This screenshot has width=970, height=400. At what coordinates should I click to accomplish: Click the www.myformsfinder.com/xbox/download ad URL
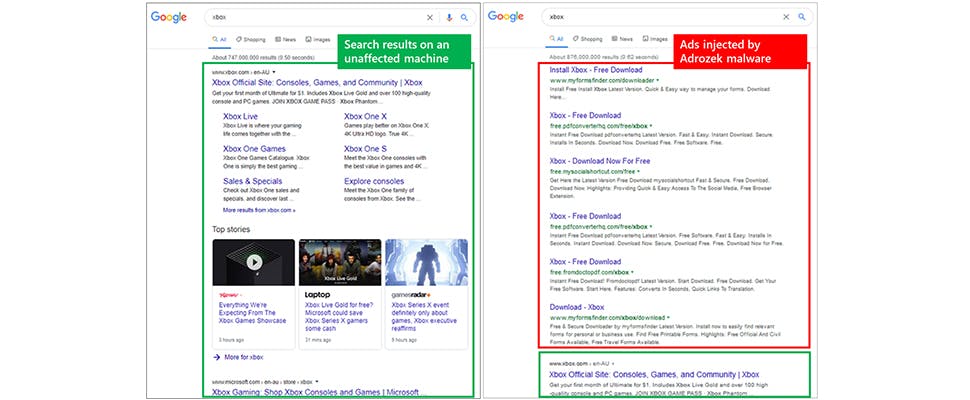coord(607,318)
